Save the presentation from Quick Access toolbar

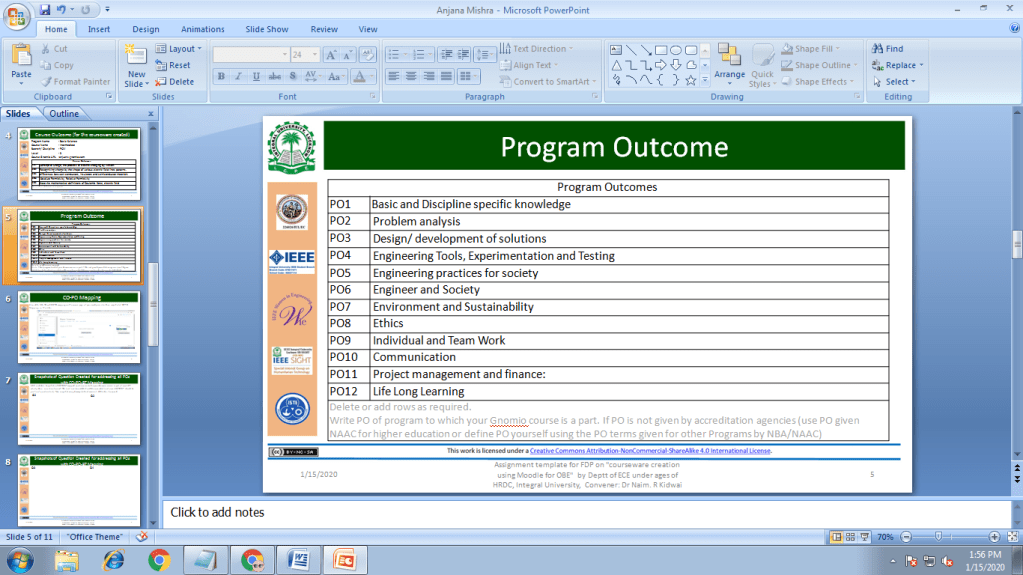(x=44, y=10)
